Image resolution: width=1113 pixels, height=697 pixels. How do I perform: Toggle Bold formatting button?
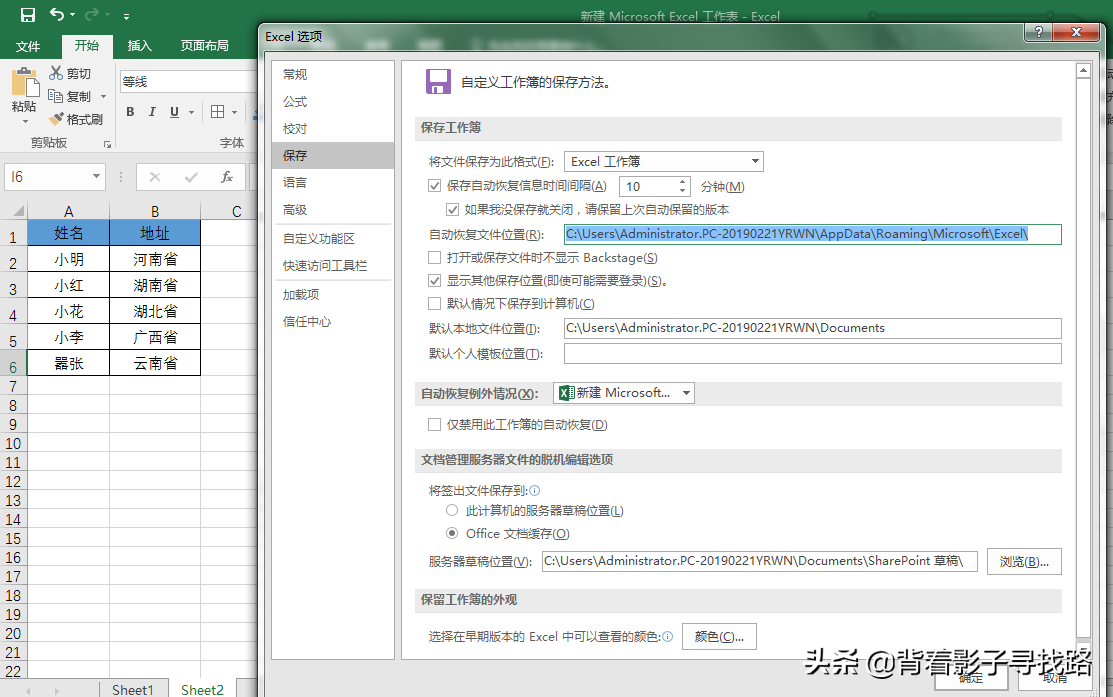[130, 111]
